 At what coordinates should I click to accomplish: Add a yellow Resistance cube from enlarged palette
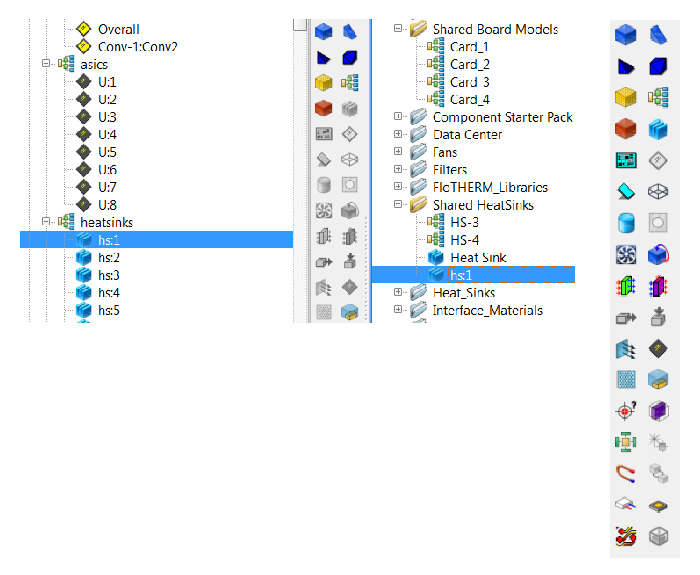625,97
